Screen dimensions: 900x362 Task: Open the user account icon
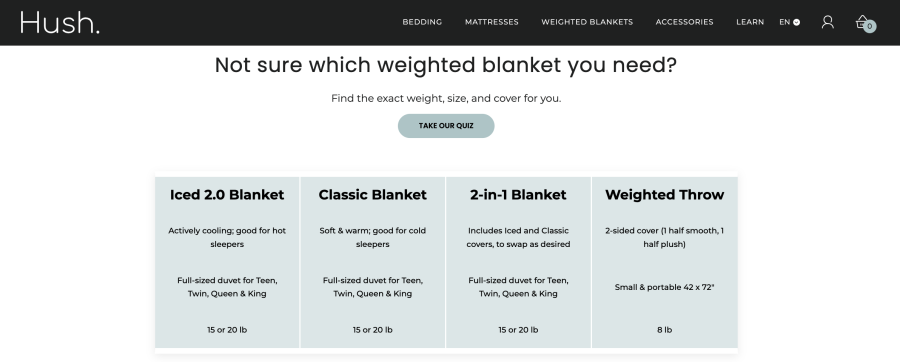tap(827, 22)
